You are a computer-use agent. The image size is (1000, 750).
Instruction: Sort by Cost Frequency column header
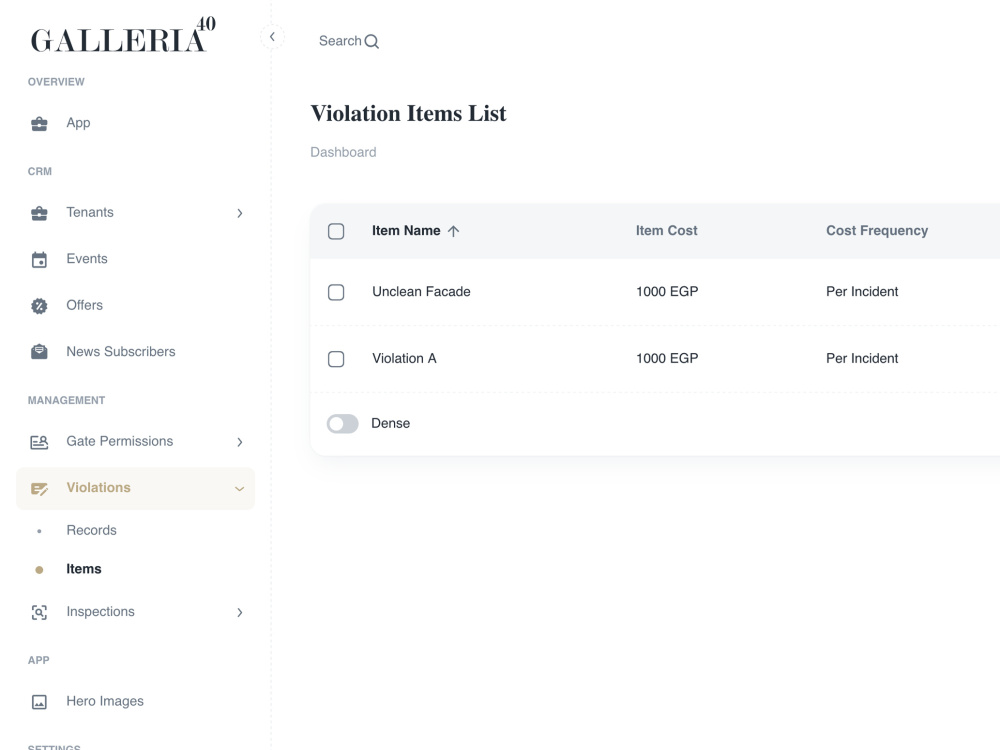pos(877,231)
